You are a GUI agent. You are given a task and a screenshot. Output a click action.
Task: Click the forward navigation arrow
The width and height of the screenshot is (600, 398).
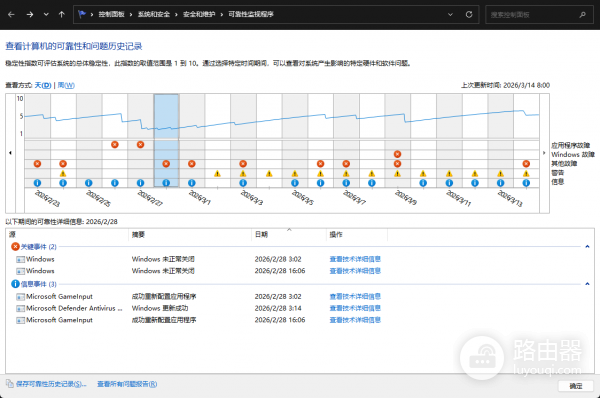29,15
